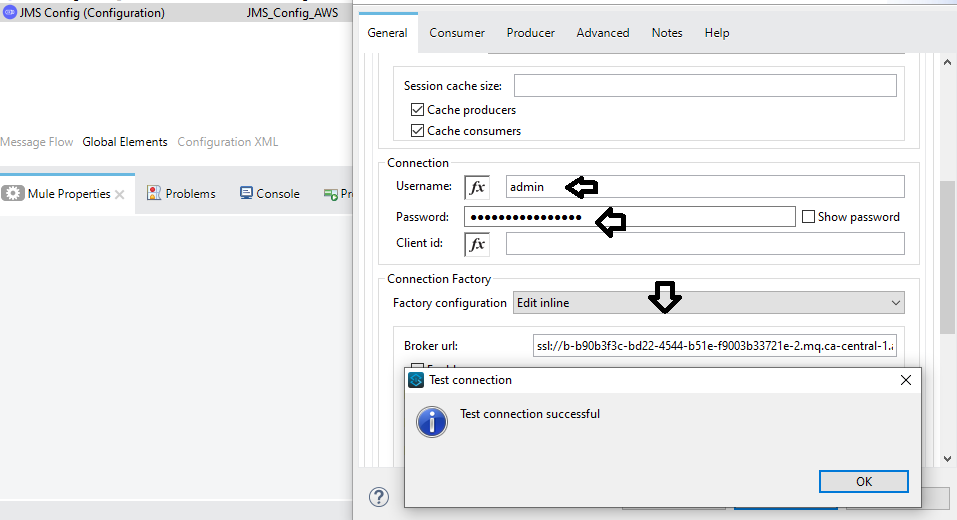Viewport: 957px width, 520px height.
Task: Click the Password input field
Action: [630, 217]
